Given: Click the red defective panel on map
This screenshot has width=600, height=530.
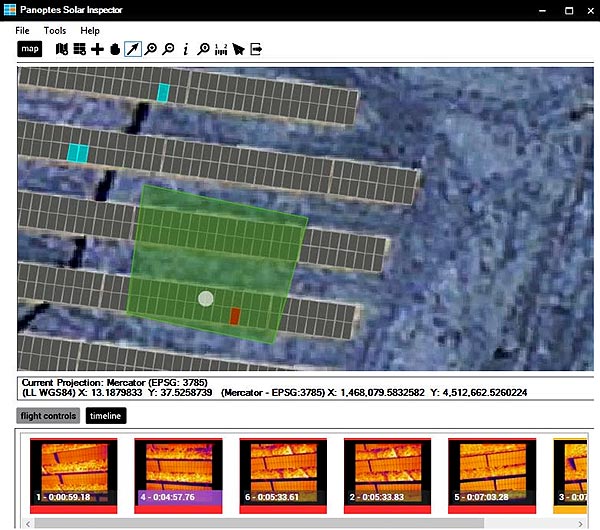Looking at the screenshot, I should point(235,316).
